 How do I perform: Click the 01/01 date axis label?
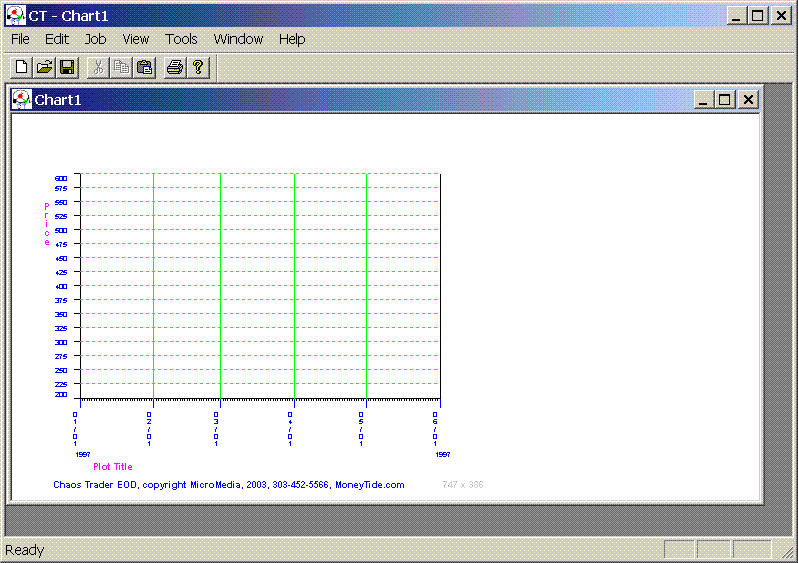pyautogui.click(x=75, y=429)
